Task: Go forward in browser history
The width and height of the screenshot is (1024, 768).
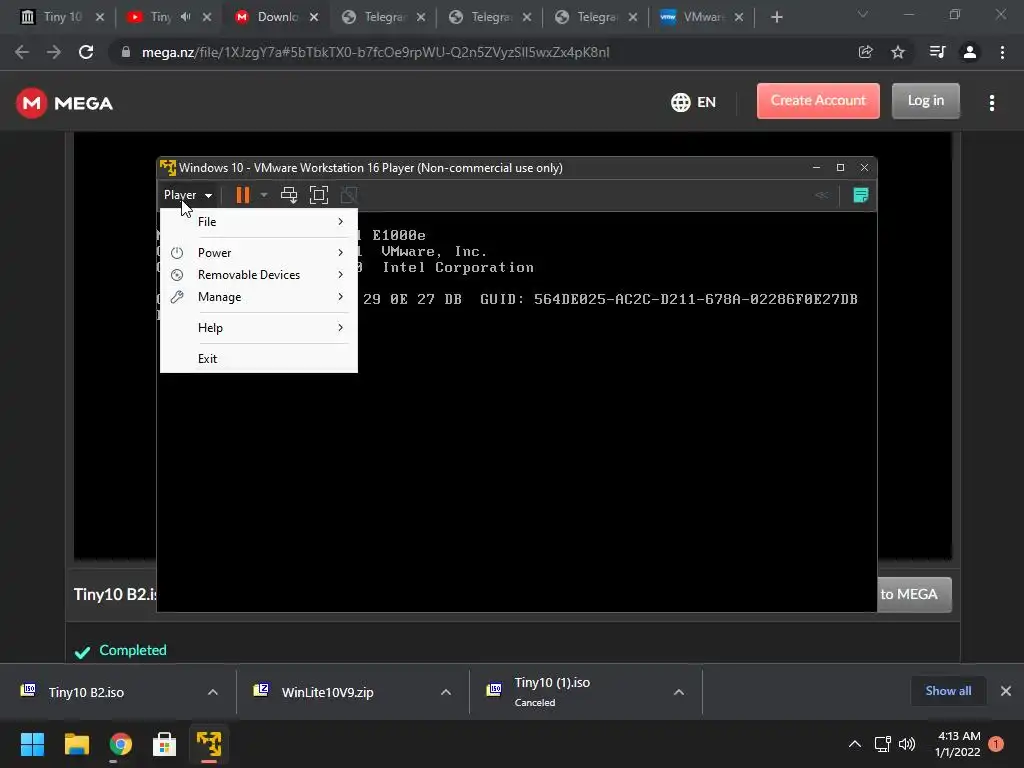Action: (54, 52)
